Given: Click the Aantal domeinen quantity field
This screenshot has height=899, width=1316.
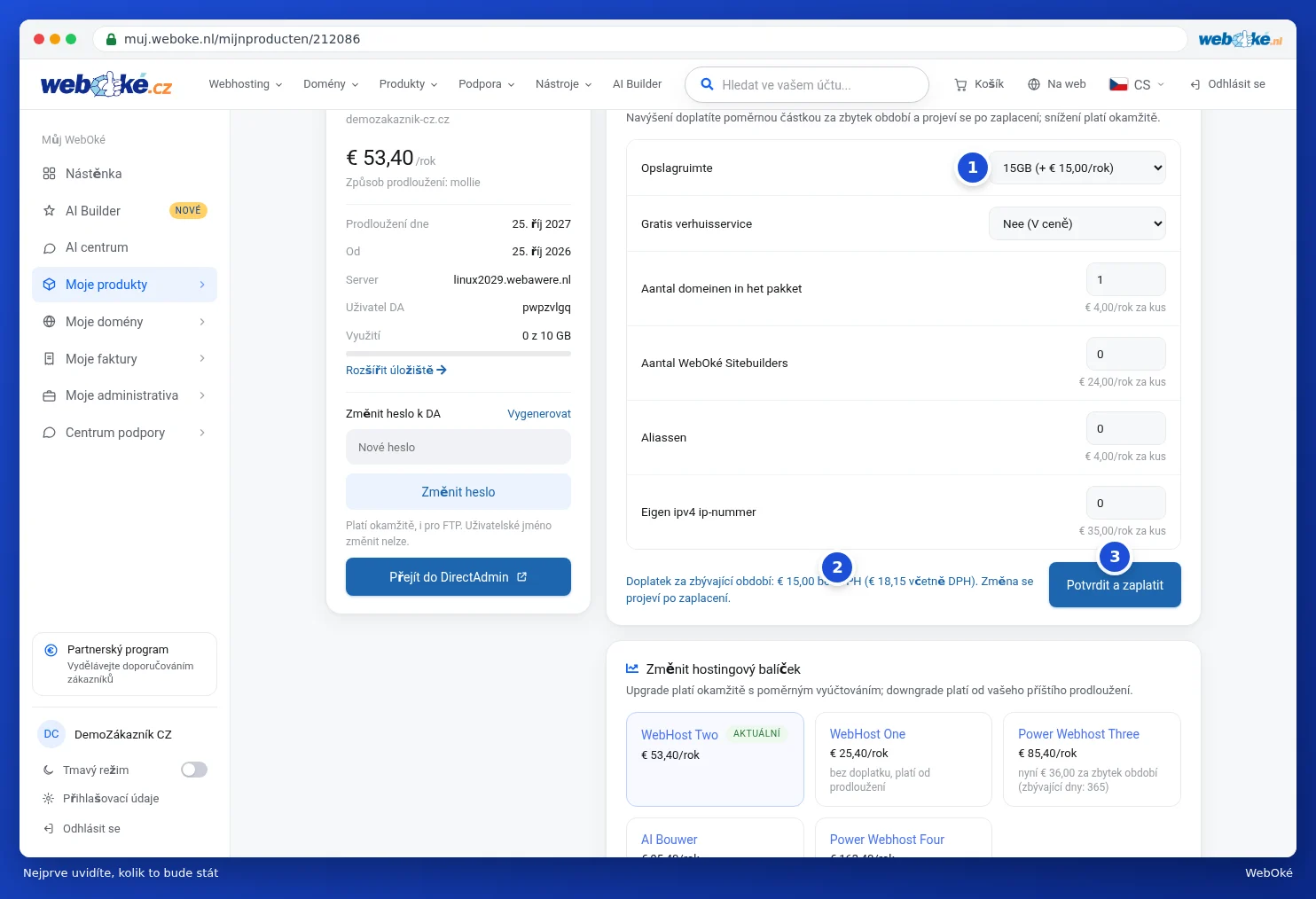Looking at the screenshot, I should (x=1126, y=279).
